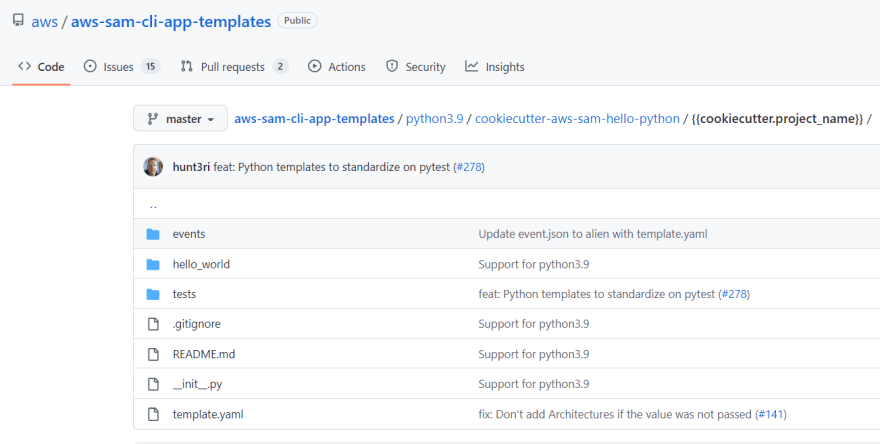
Task: Open the __init__.py file
Action: 198,385
